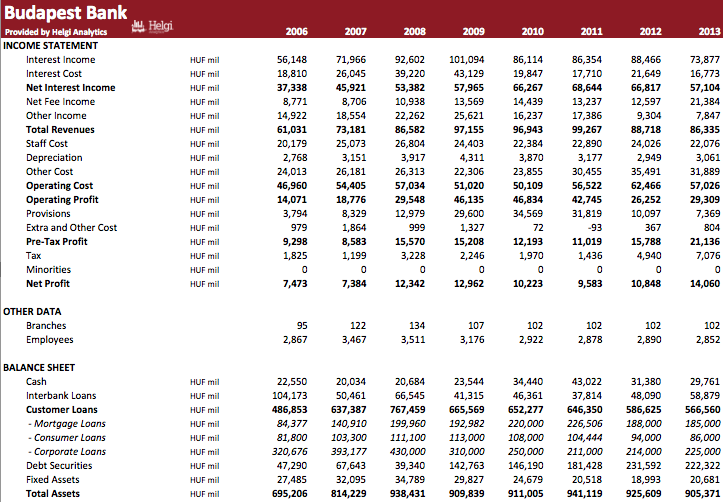
Task: Select the Operating Profit row label
Action: click(62, 200)
